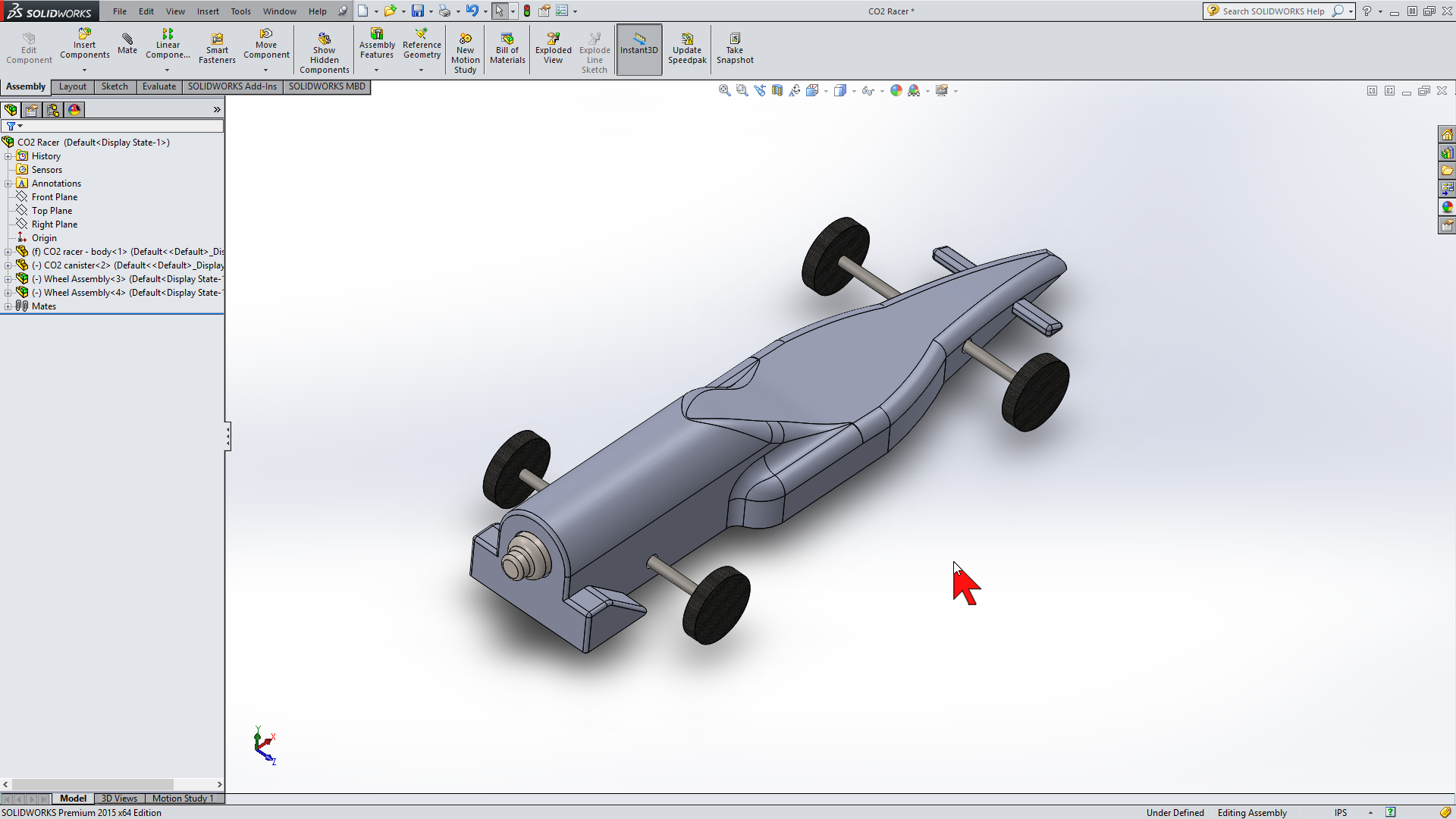The image size is (1456, 819).
Task: Click Update Speedpak in the ribbon
Action: coord(687,49)
